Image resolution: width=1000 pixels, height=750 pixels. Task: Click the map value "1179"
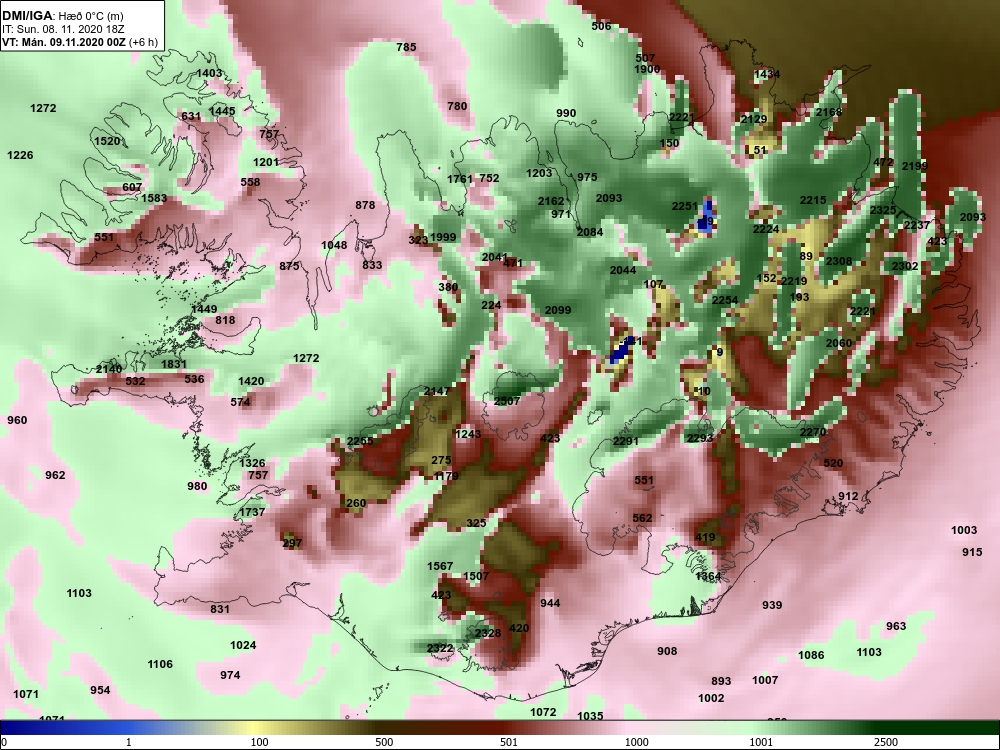pyautogui.click(x=446, y=476)
